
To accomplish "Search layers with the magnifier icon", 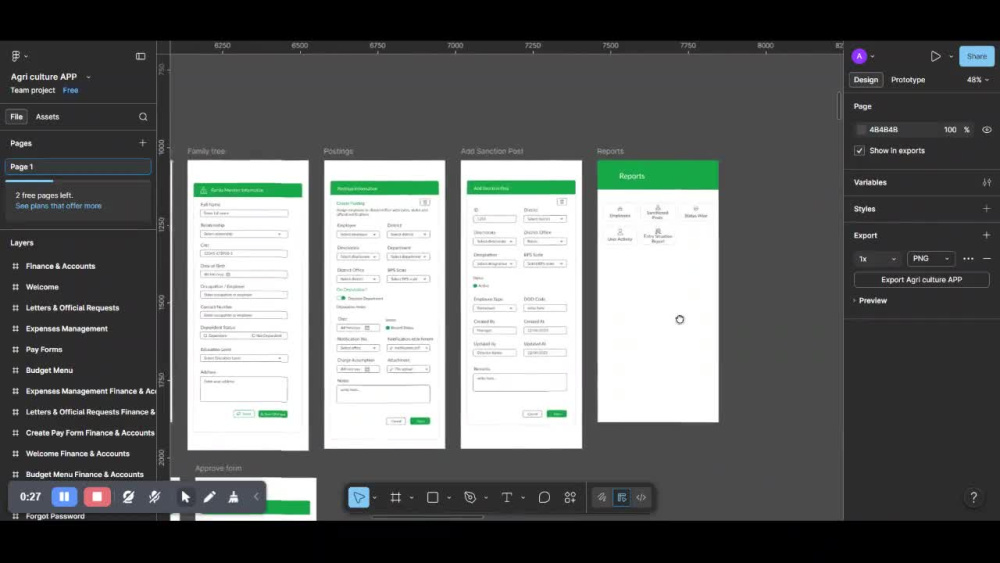I will click(143, 117).
